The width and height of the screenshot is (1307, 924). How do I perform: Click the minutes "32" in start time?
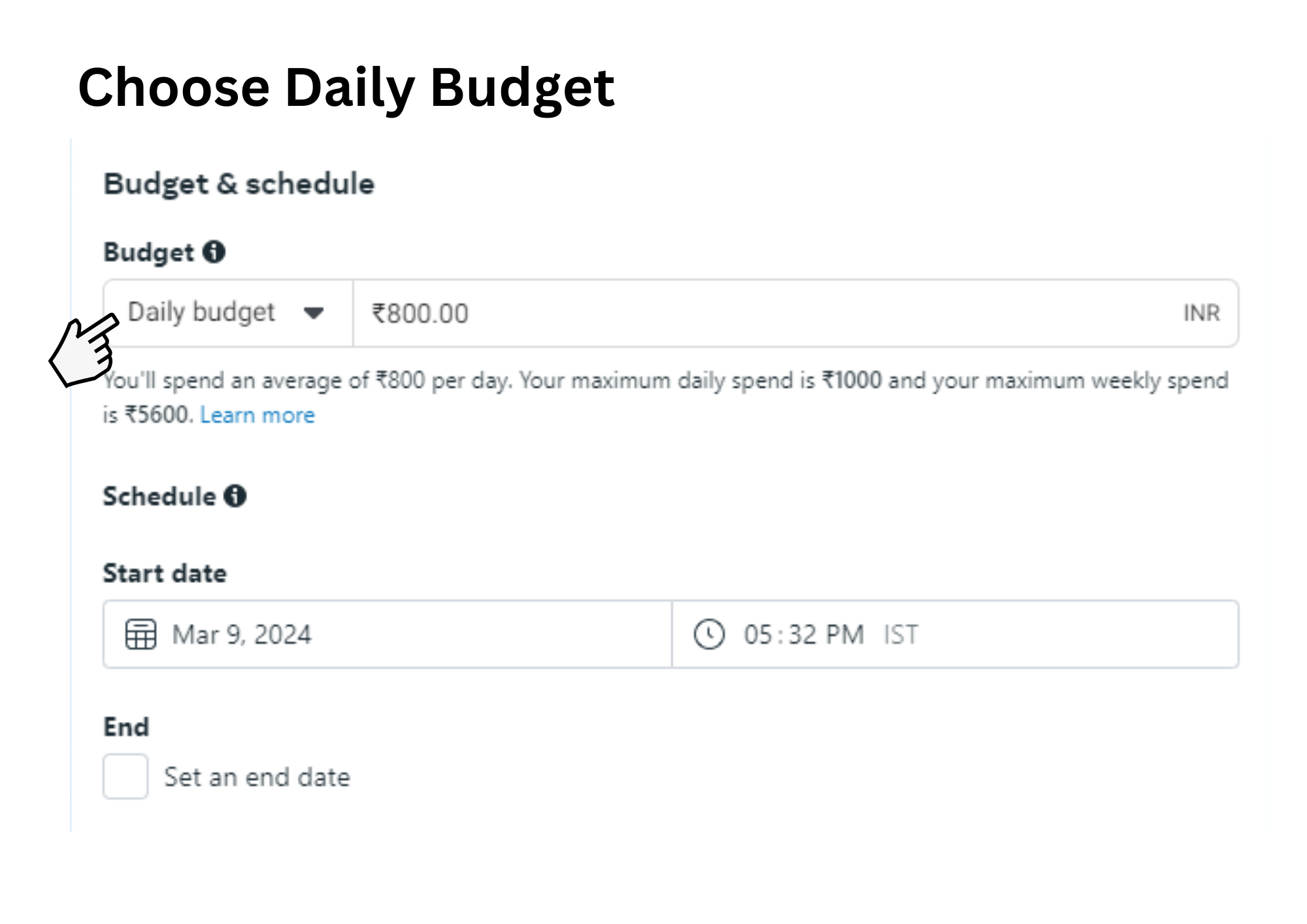point(802,635)
